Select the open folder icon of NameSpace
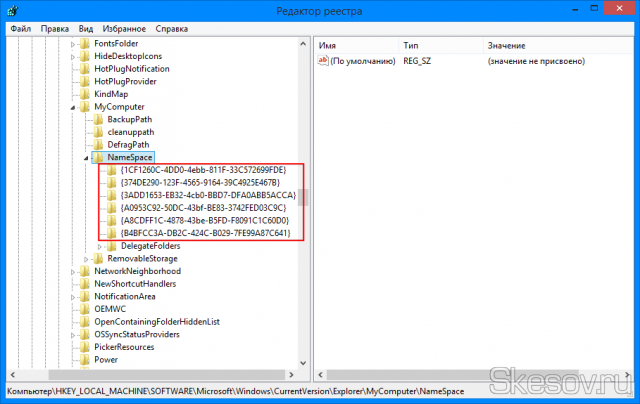This screenshot has width=640, height=404. (98, 158)
